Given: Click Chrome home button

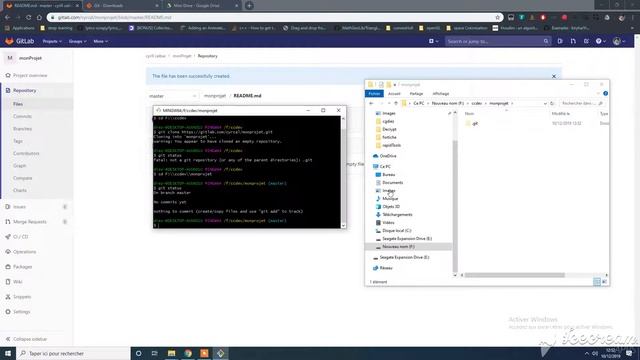Looking at the screenshot, I should (39, 18).
